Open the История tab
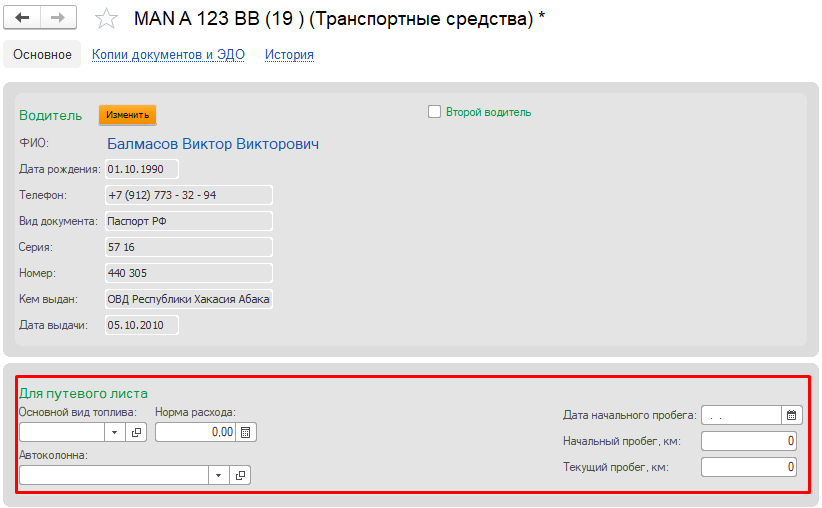This screenshot has width=822, height=508. (289, 55)
